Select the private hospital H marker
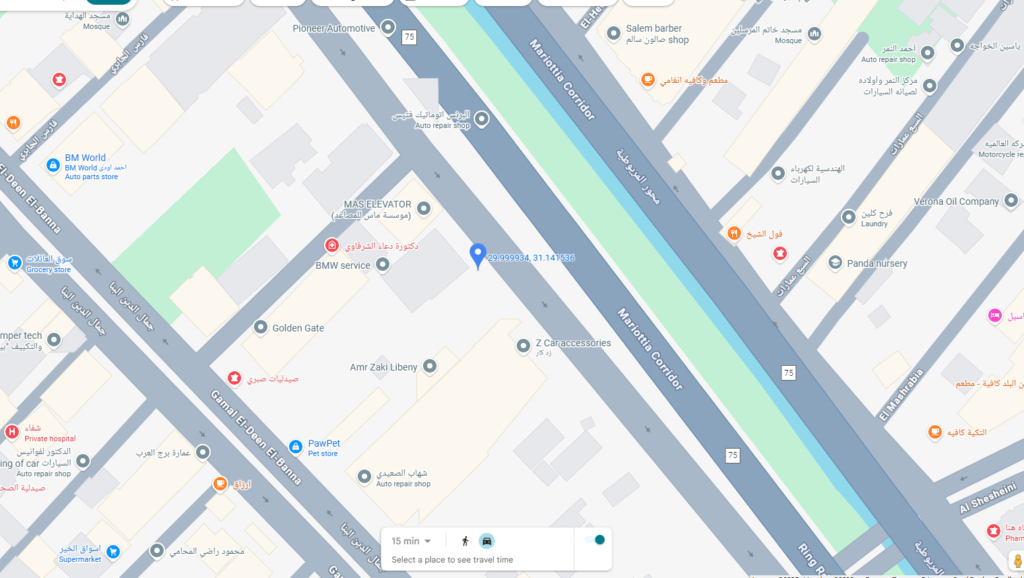The height and width of the screenshot is (578, 1024). coord(12,432)
